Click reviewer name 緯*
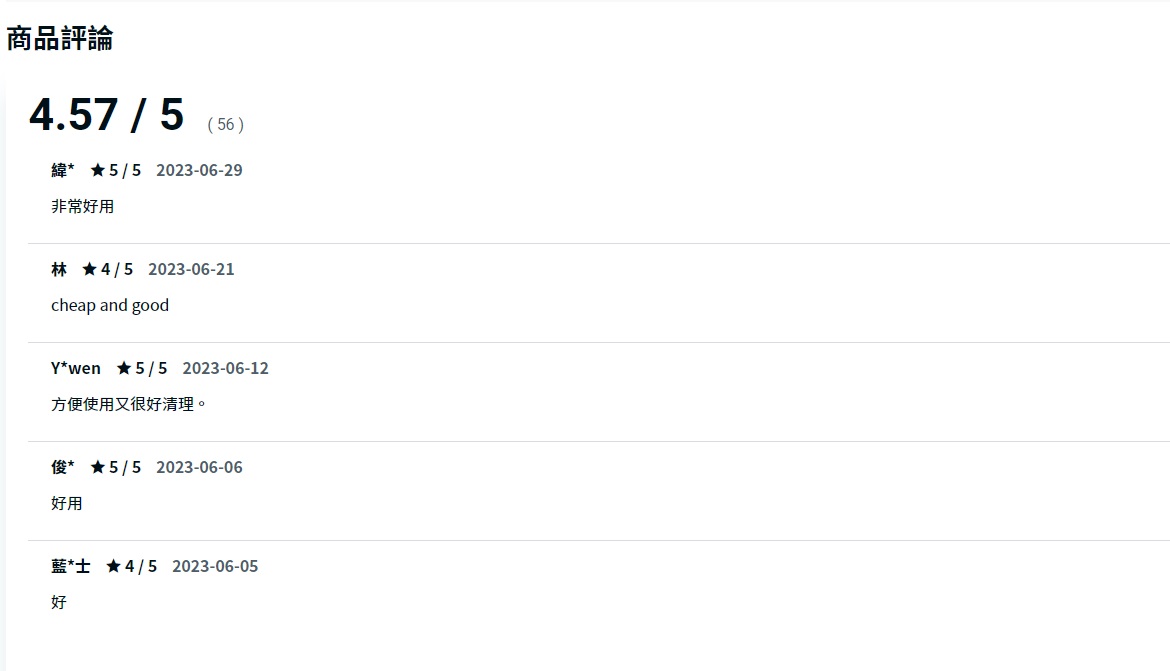 (x=63, y=170)
